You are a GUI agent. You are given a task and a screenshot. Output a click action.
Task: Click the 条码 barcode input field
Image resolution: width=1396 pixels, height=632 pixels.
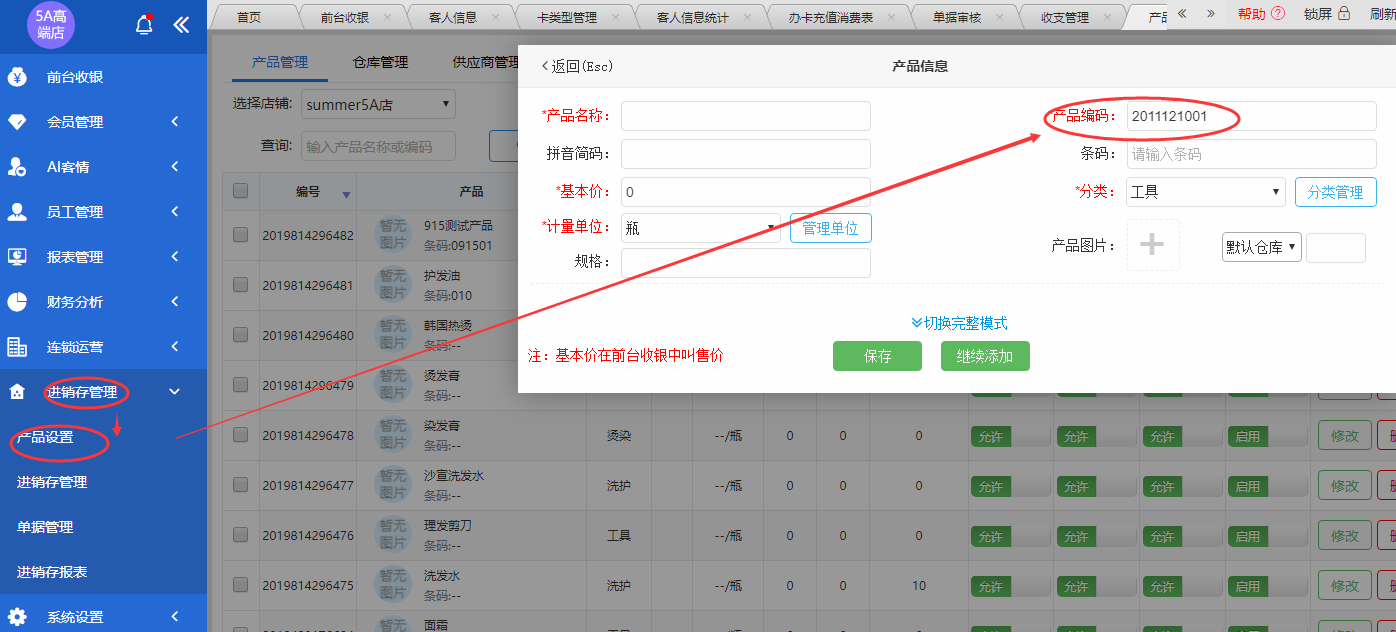1252,154
